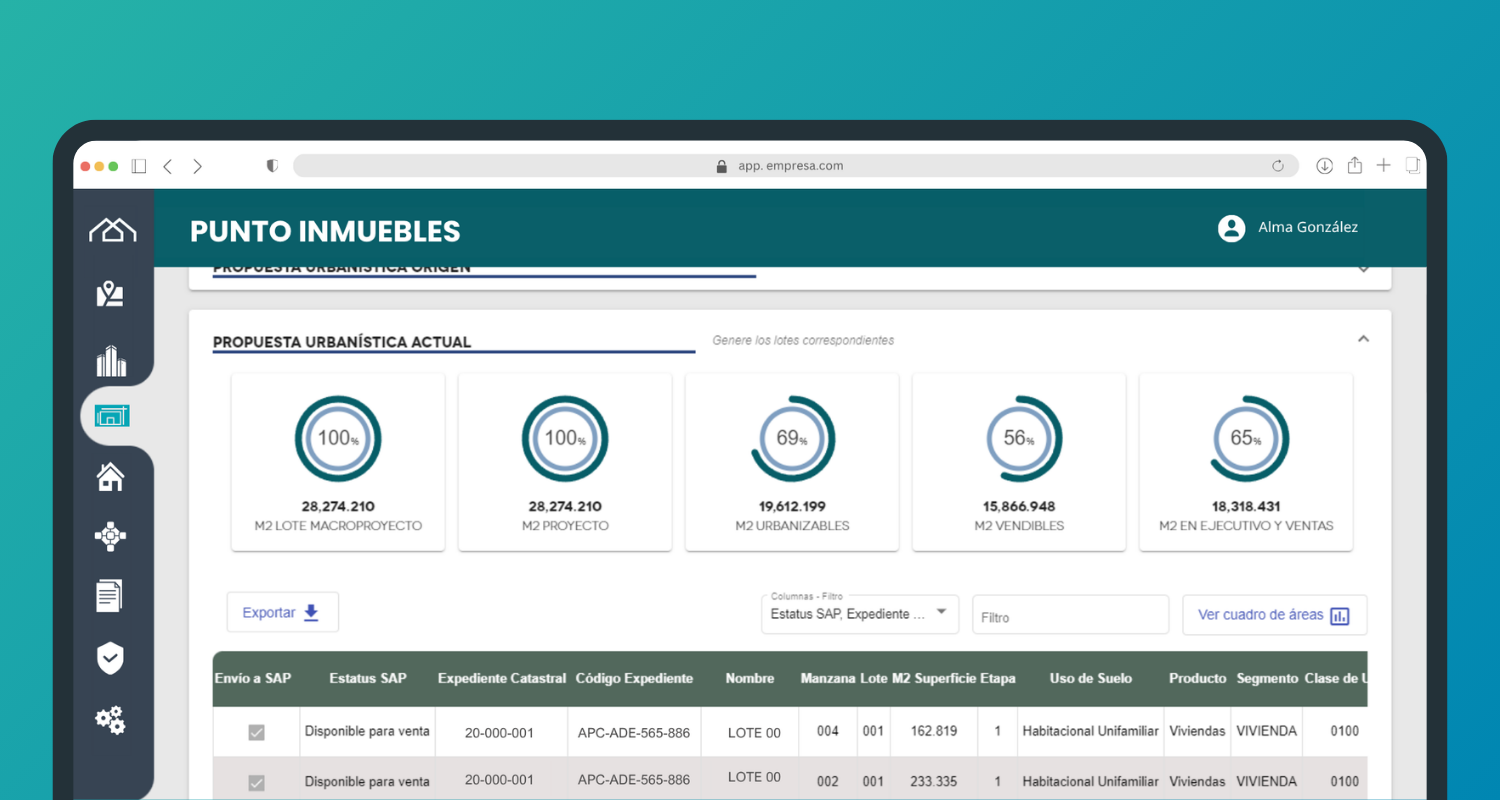Open the settings gears sidebar icon
This screenshot has height=800, width=1500.
[110, 720]
